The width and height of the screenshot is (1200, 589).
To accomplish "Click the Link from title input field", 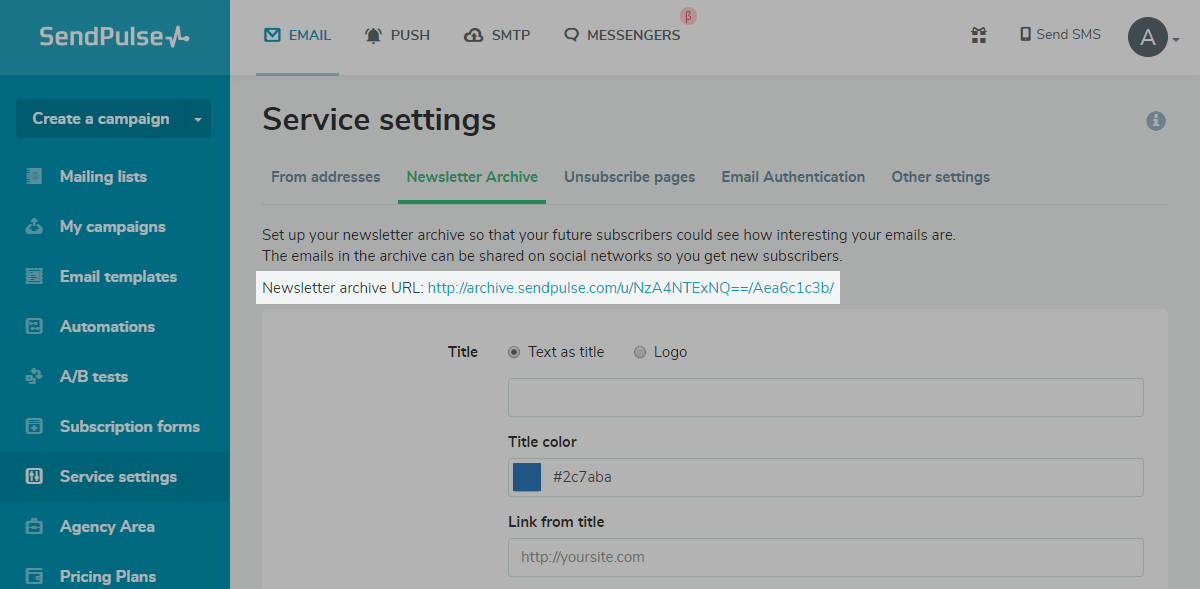I will point(825,557).
